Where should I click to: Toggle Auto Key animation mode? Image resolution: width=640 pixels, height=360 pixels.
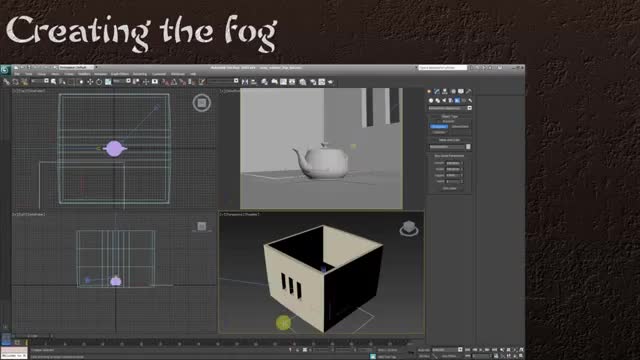tap(424, 350)
